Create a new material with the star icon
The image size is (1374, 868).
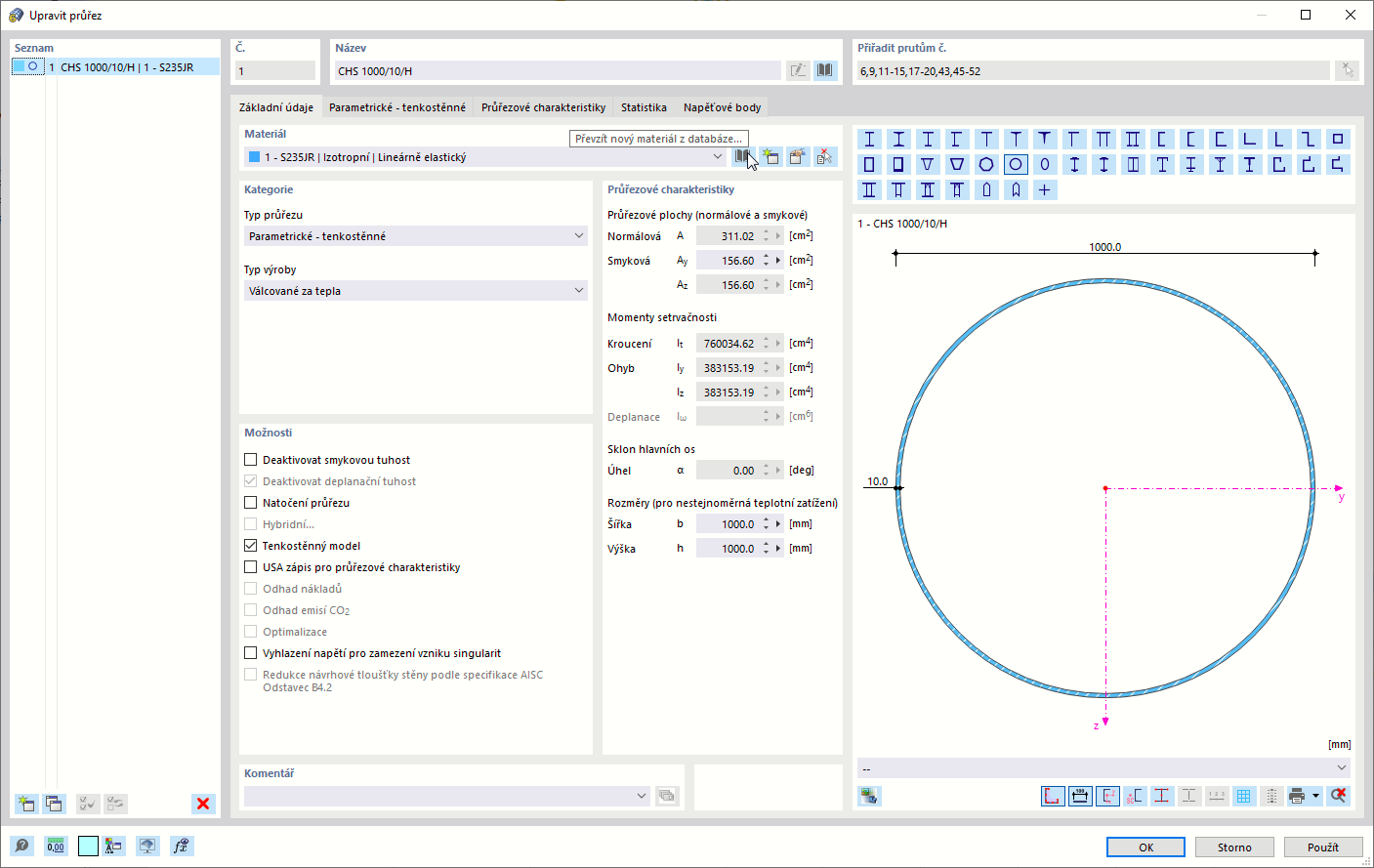point(770,156)
